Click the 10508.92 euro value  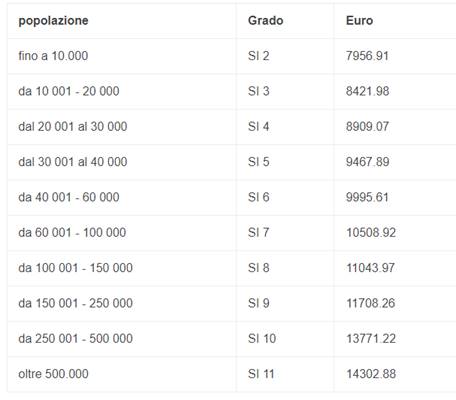coord(371,232)
